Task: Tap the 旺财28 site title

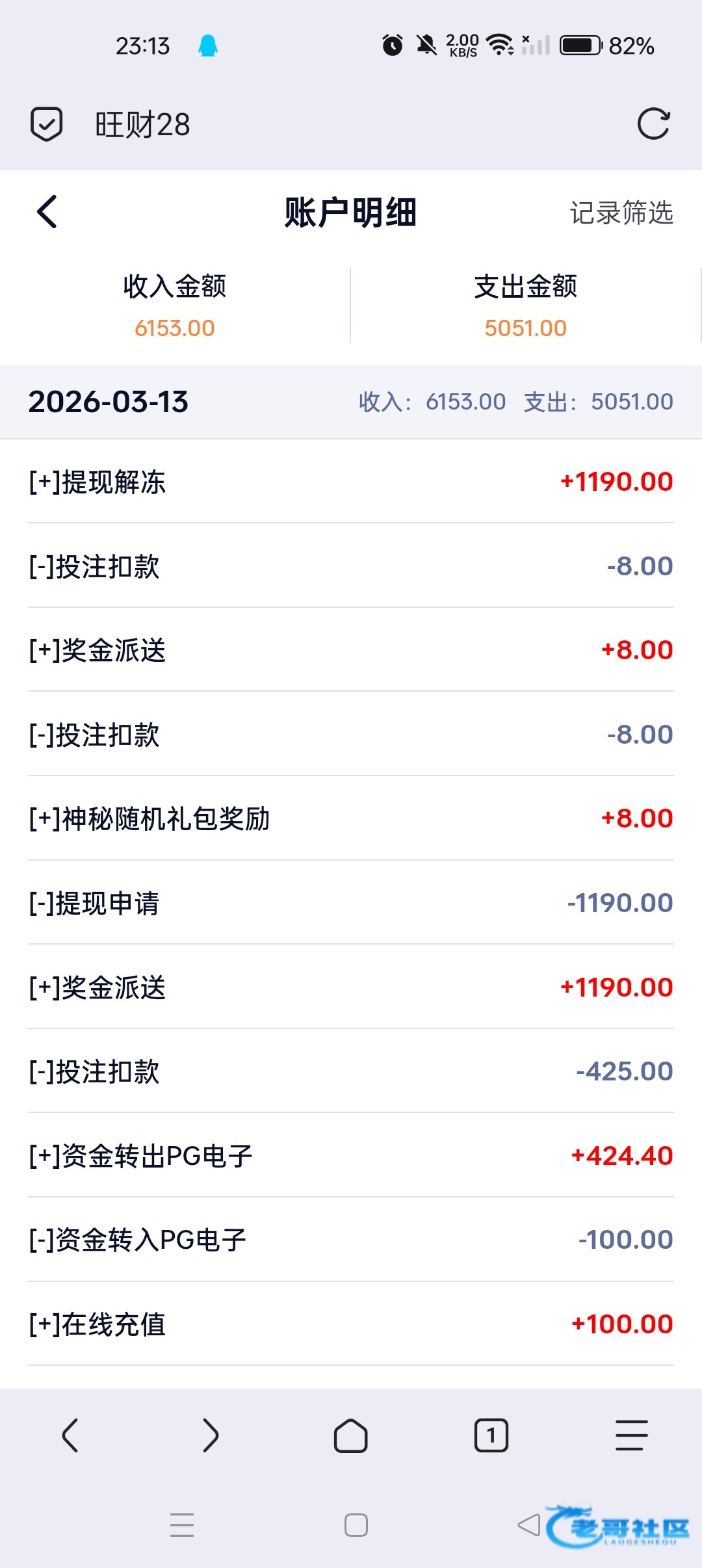Action: (x=143, y=124)
